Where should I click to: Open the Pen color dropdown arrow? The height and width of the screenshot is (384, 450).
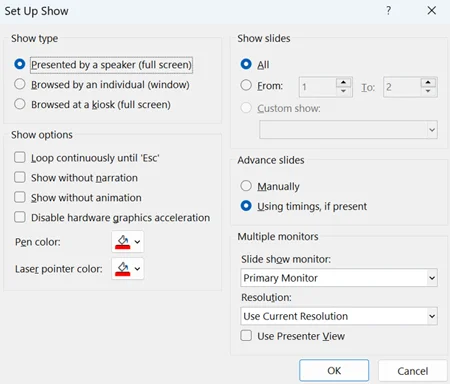(137, 242)
